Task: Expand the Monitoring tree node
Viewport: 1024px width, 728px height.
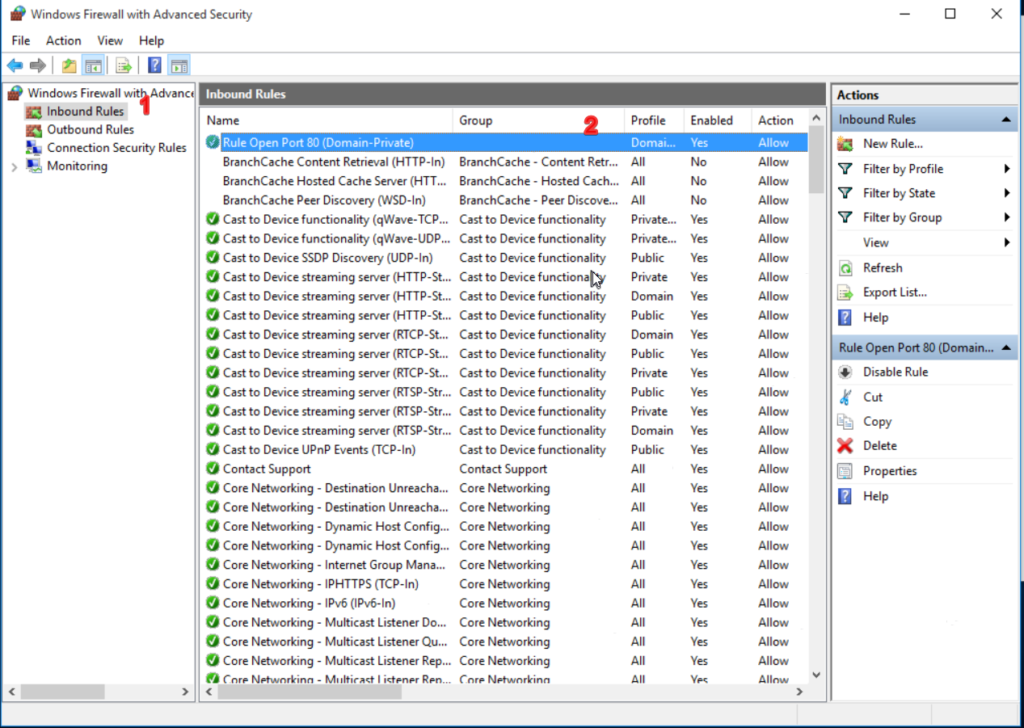Action: coord(14,167)
